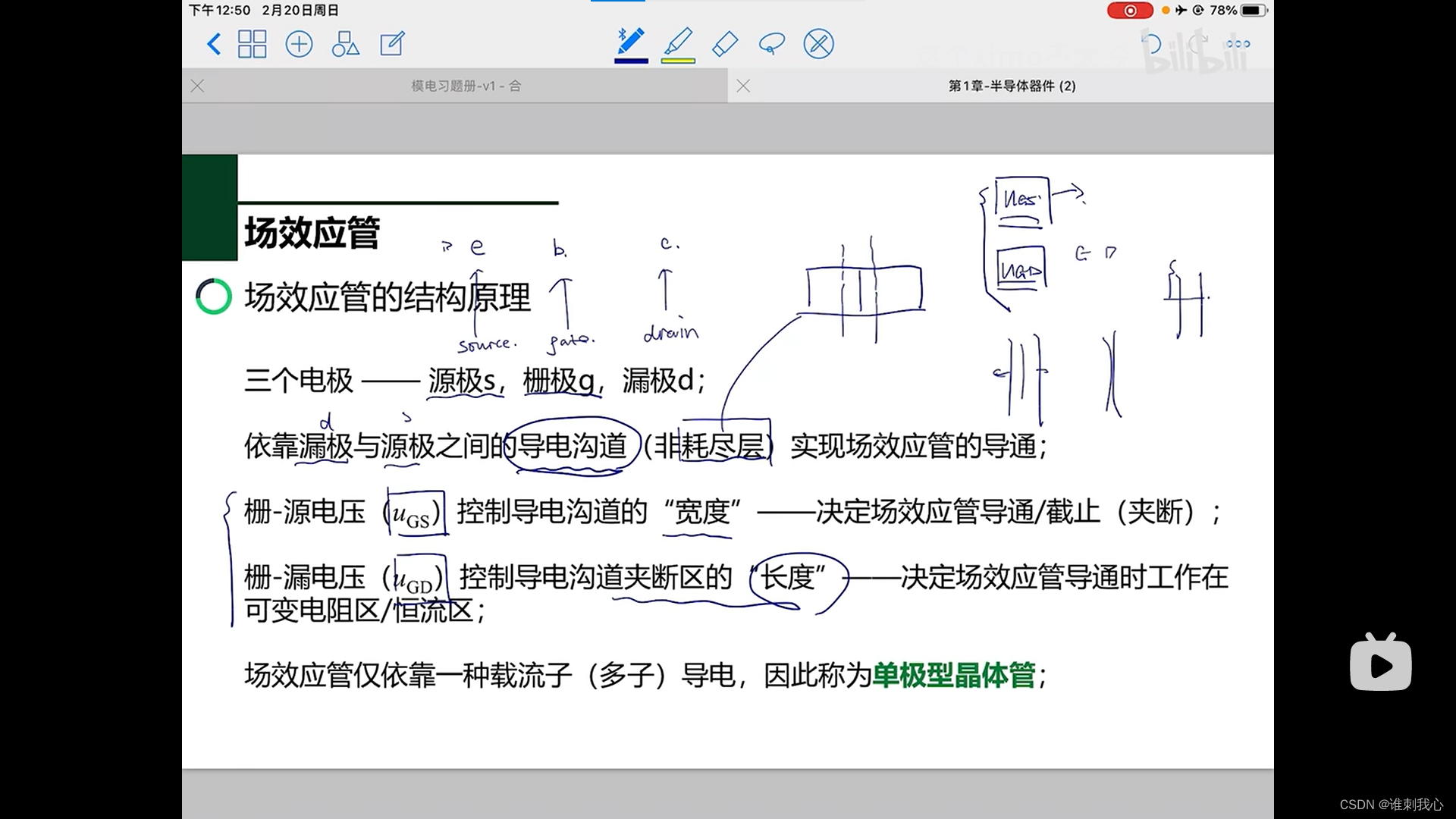1456x819 pixels.
Task: Select the lasso selection tool
Action: [x=771, y=44]
